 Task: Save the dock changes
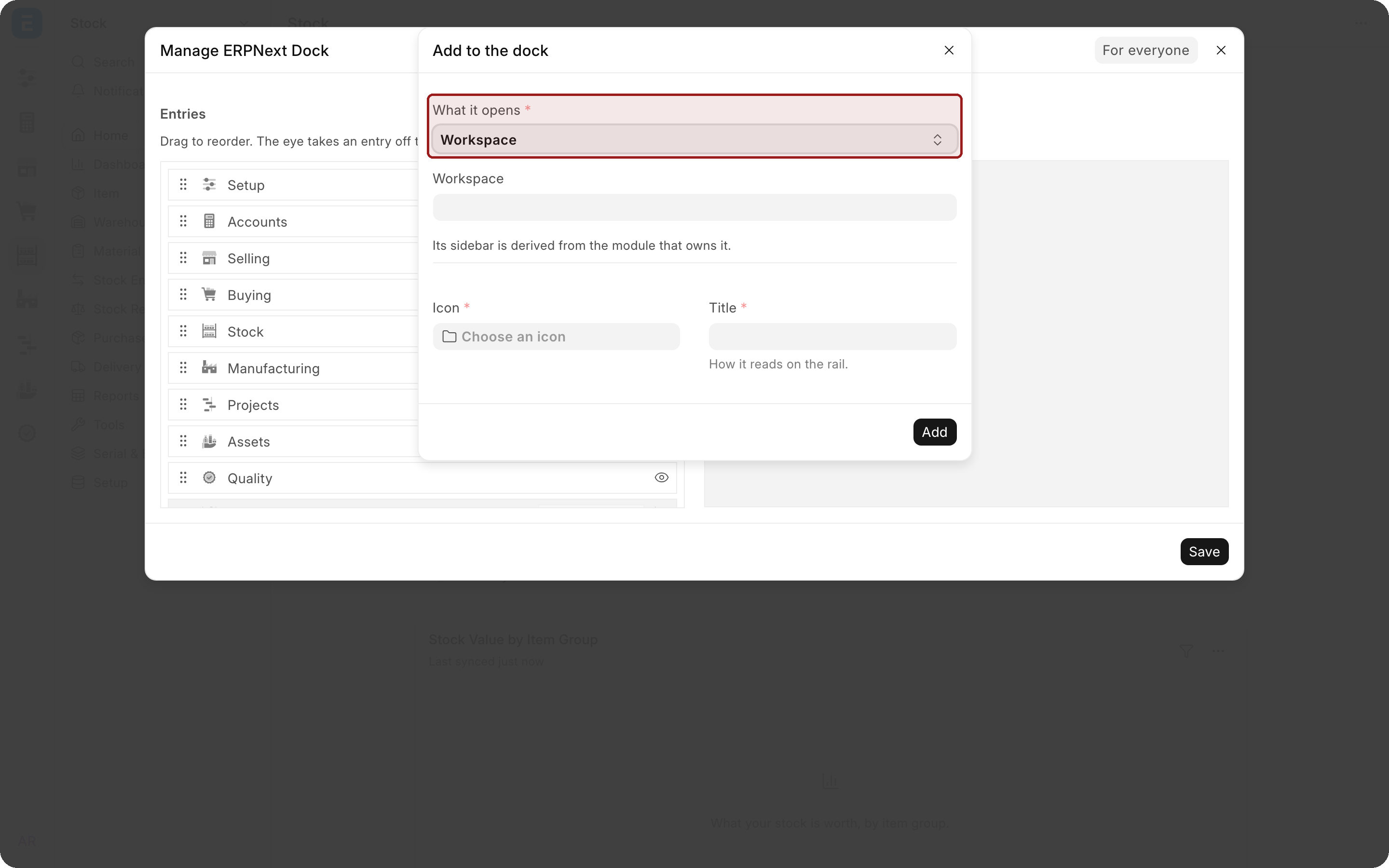(1204, 552)
